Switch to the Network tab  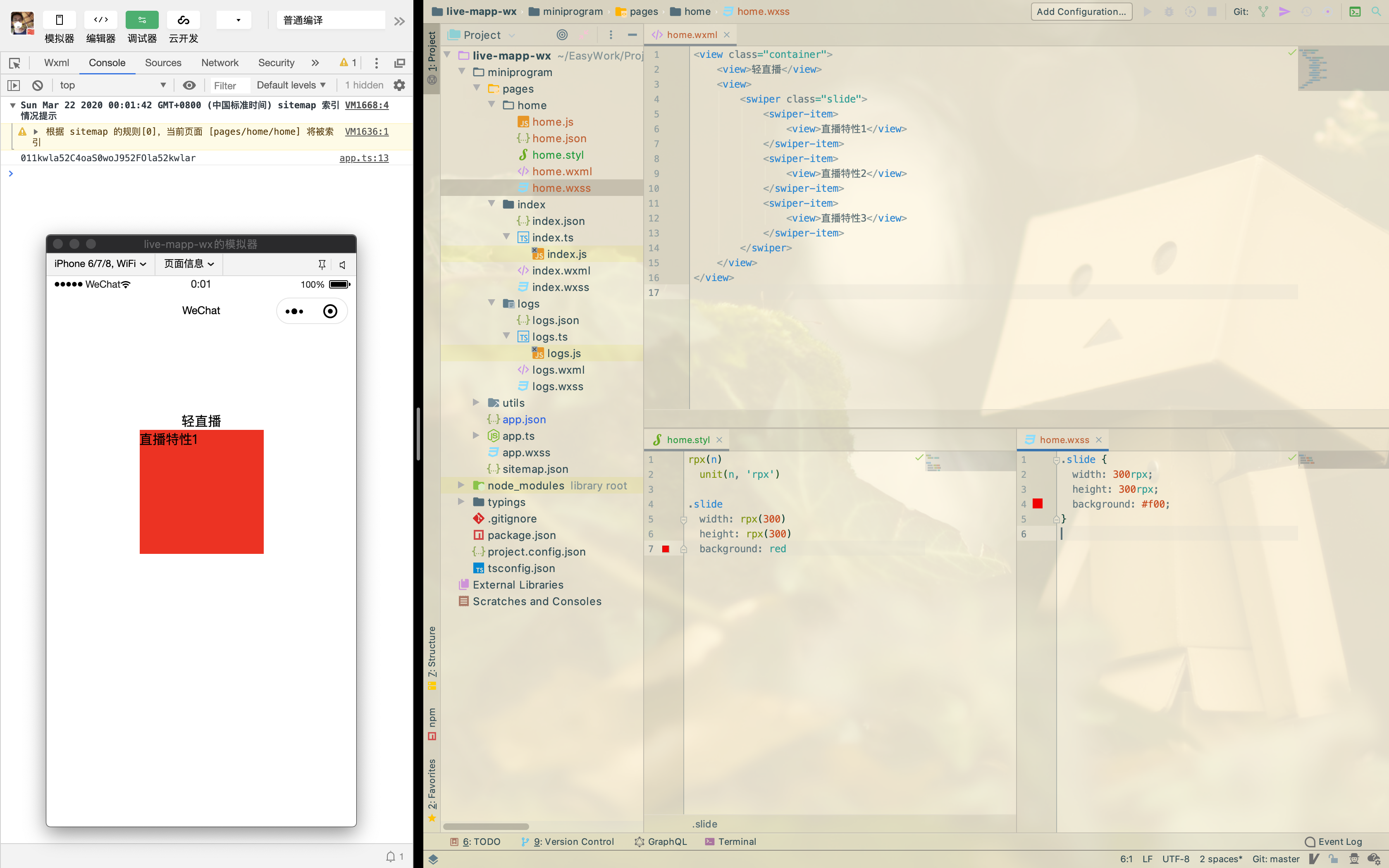click(219, 63)
